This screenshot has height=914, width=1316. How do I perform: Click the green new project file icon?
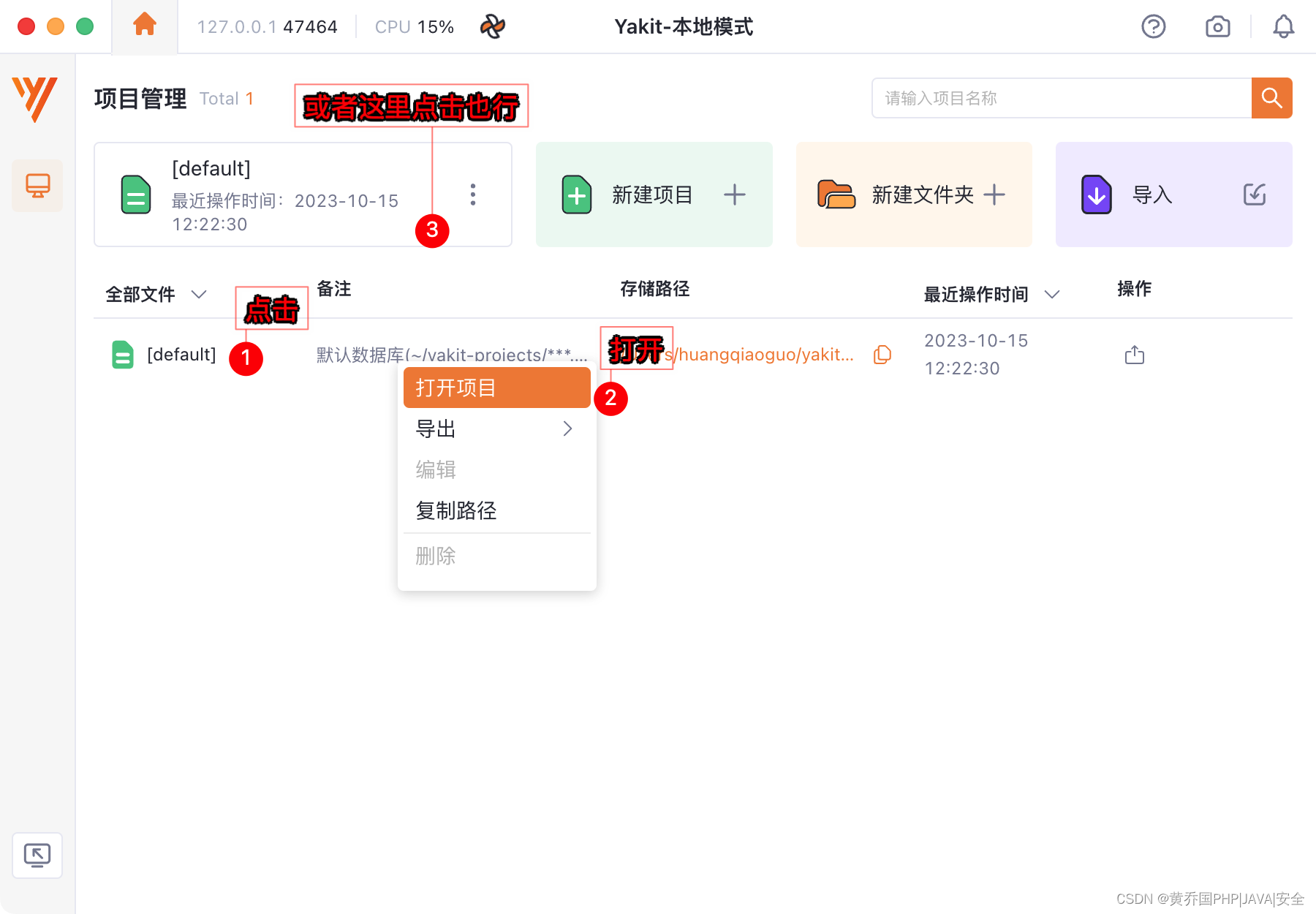(577, 194)
